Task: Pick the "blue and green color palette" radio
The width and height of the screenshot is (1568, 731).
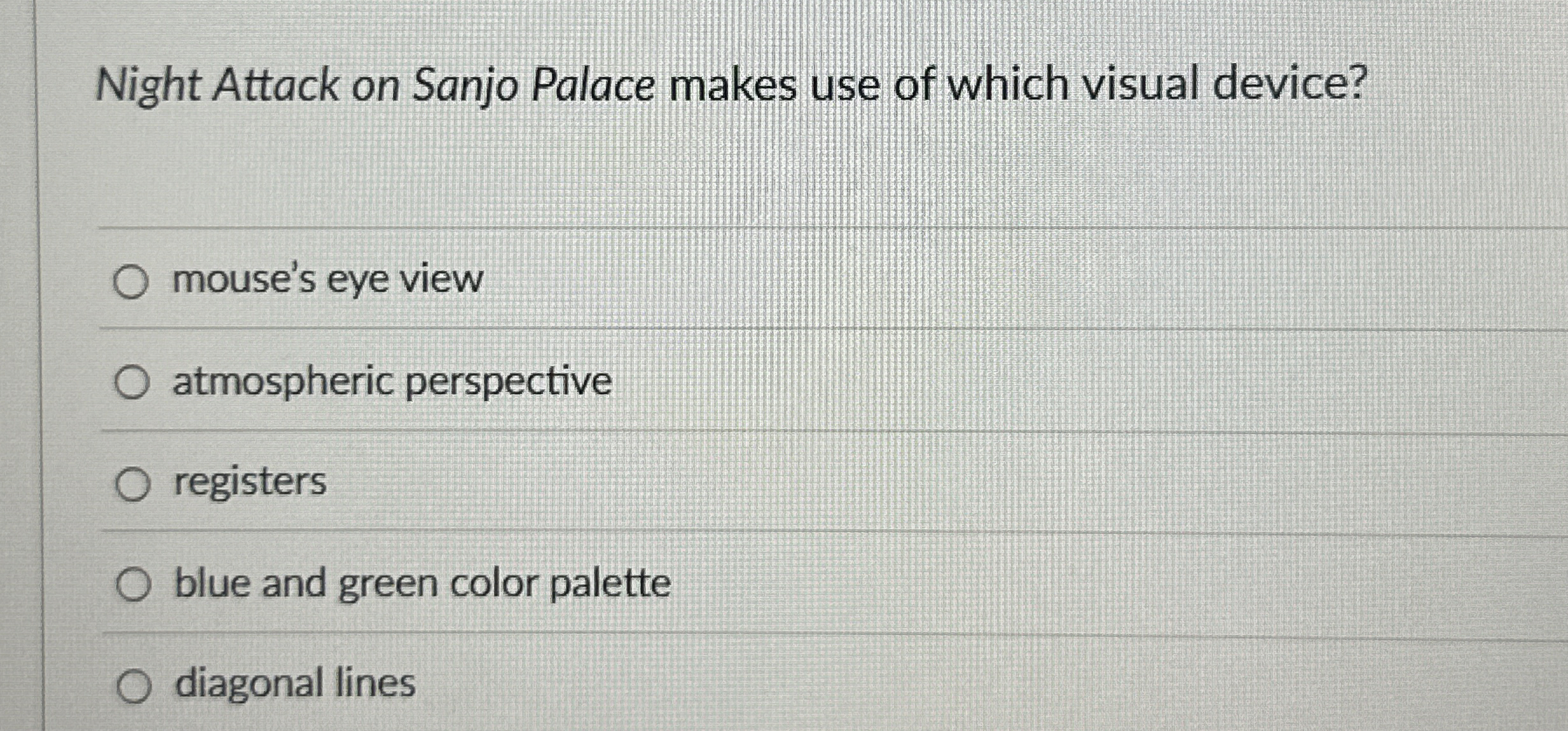Action: click(134, 585)
